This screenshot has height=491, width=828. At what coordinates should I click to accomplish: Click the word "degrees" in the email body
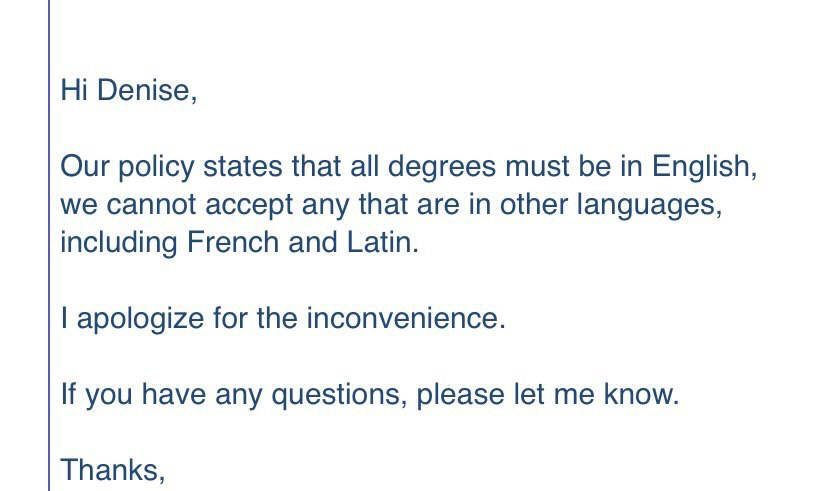pos(442,167)
